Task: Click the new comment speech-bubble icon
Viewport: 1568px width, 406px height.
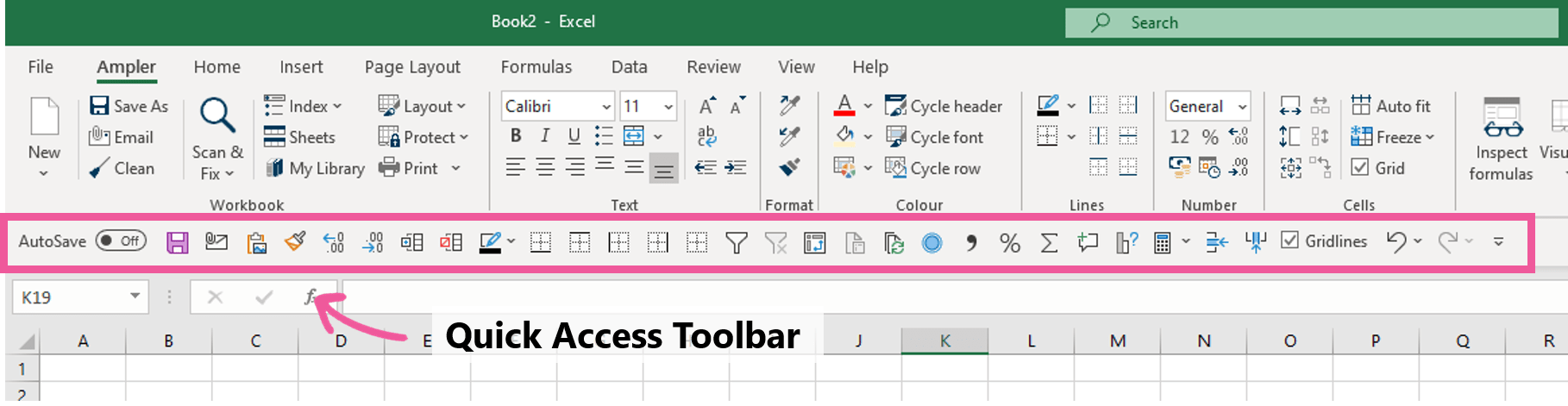Action: pos(1088,242)
